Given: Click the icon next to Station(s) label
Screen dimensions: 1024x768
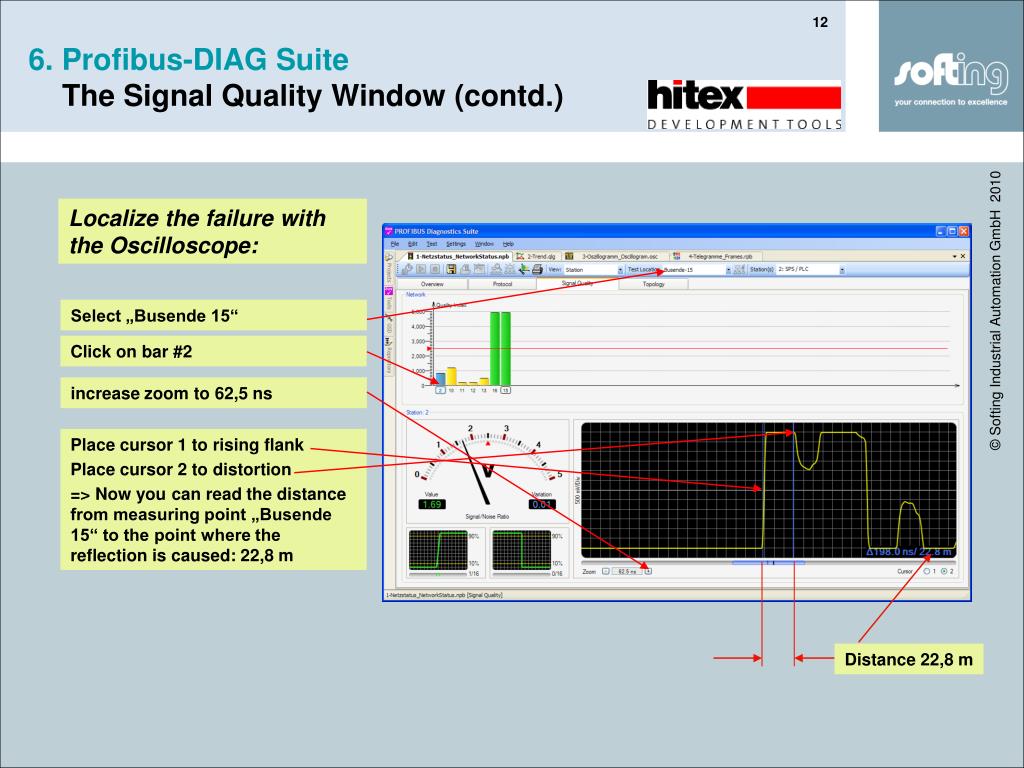Looking at the screenshot, I should (x=739, y=269).
